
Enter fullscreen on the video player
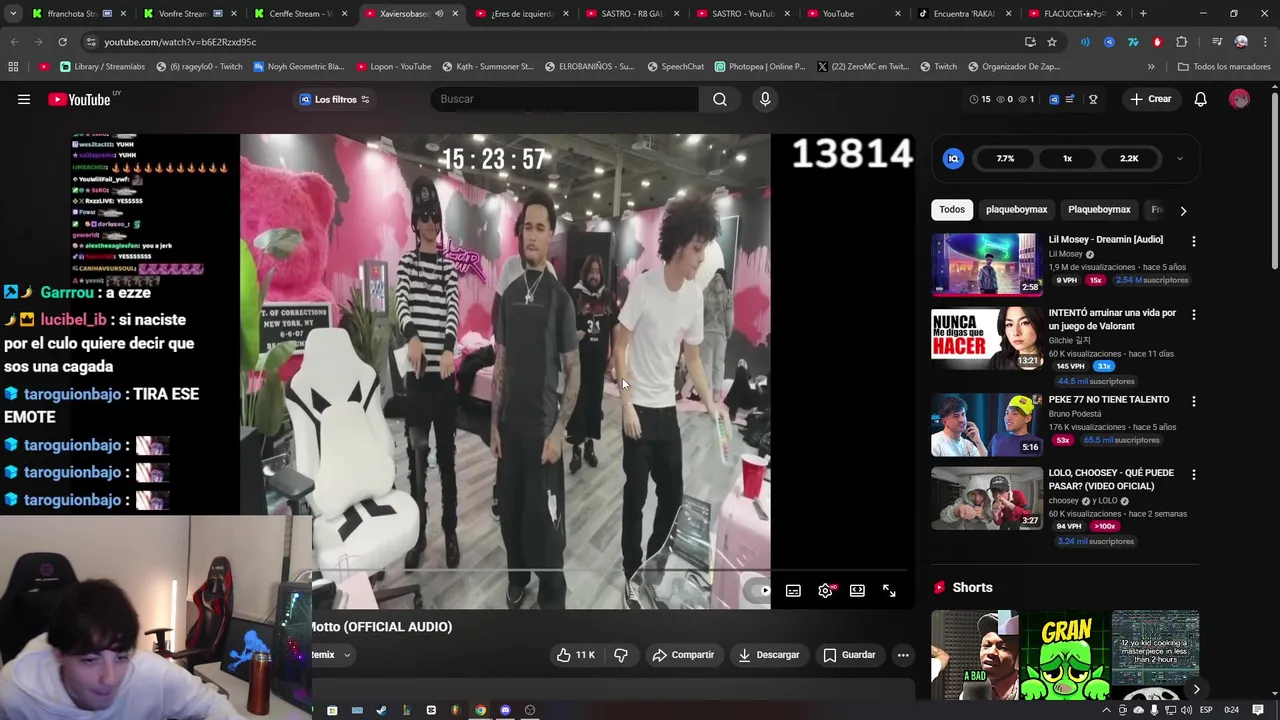coord(889,591)
